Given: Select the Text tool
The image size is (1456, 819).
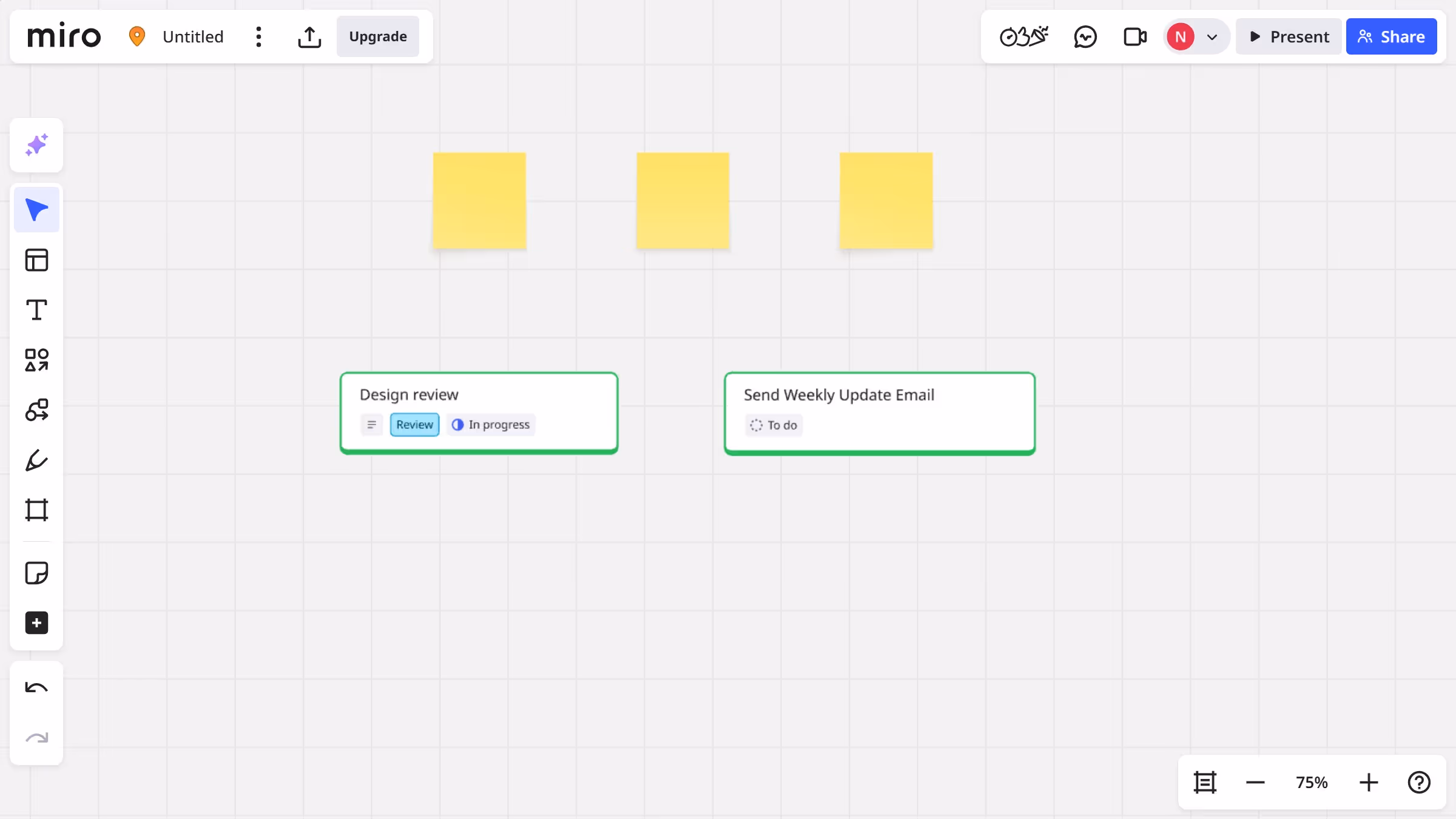Looking at the screenshot, I should pos(36,309).
